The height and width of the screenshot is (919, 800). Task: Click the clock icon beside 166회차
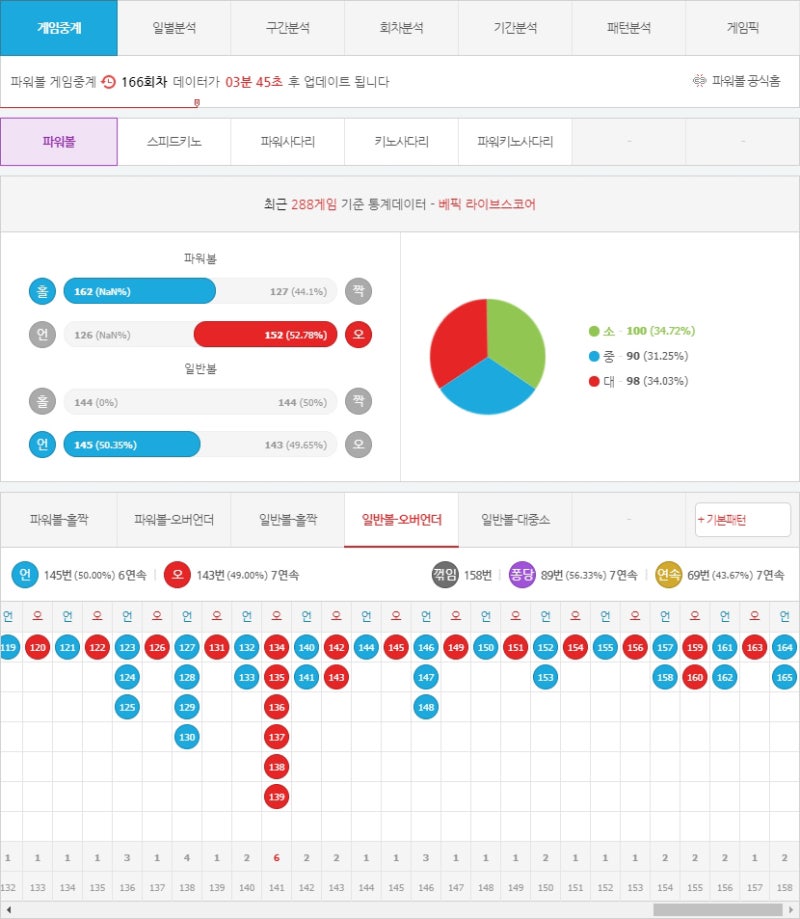tap(108, 81)
